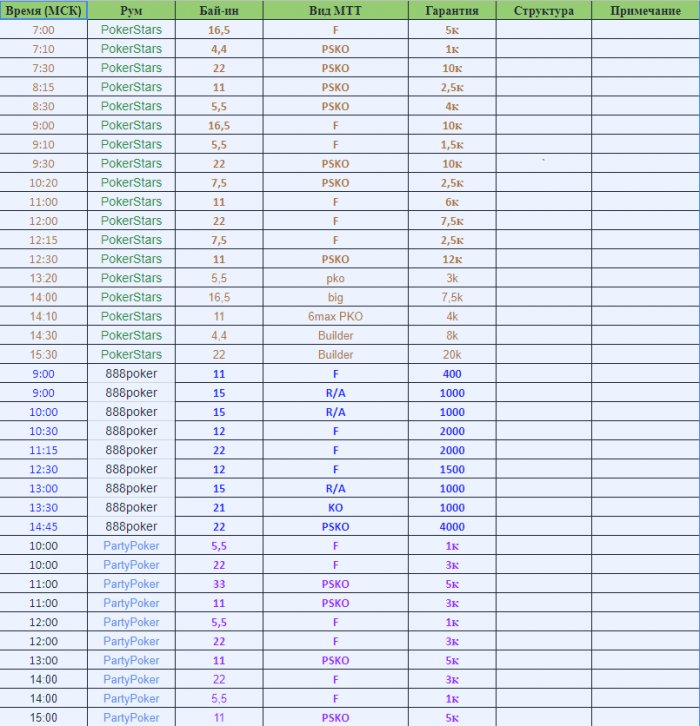700x726 pixels.
Task: Click the 9:30 time cell
Action: click(44, 163)
